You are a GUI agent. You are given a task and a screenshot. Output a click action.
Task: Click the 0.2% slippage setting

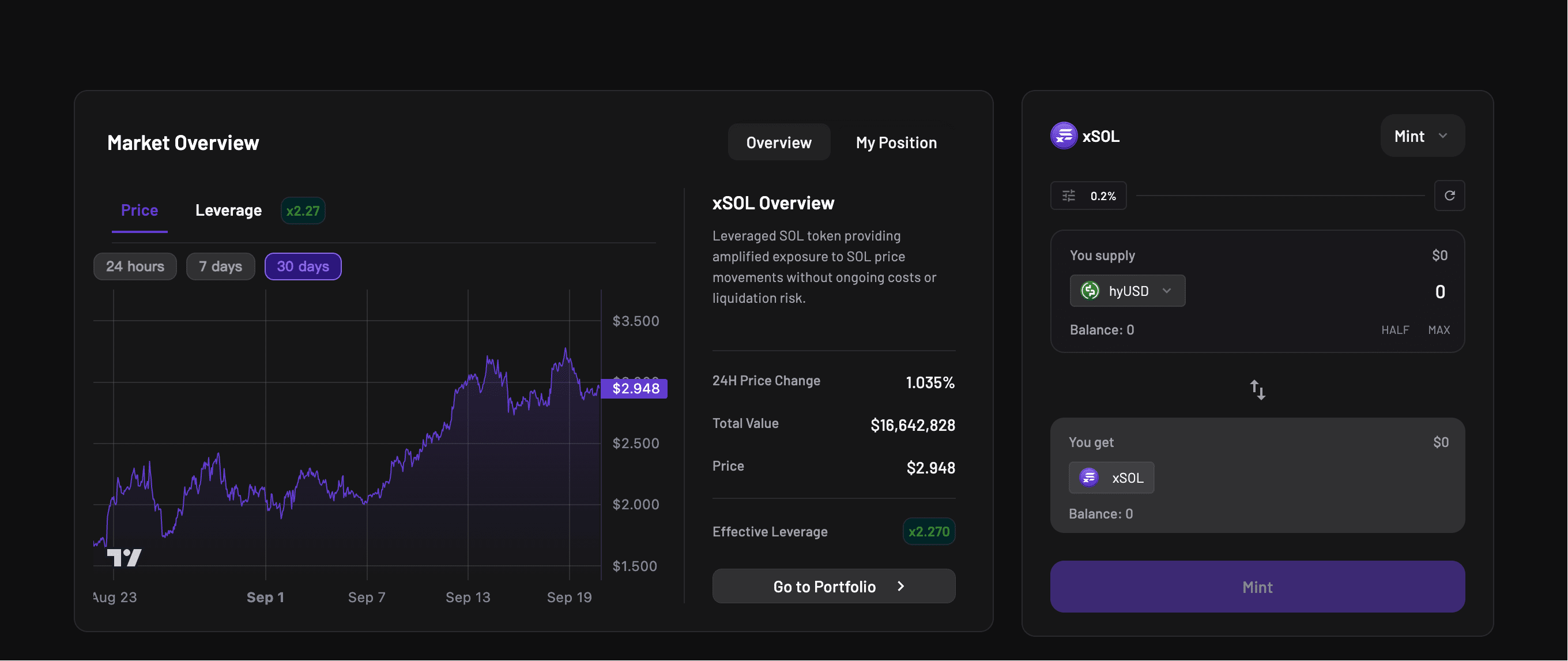pos(1102,196)
